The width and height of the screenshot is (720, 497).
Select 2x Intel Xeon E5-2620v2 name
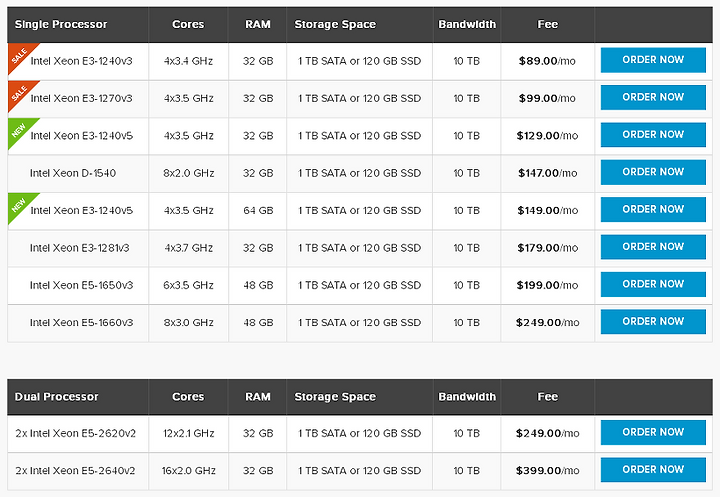pyautogui.click(x=76, y=434)
